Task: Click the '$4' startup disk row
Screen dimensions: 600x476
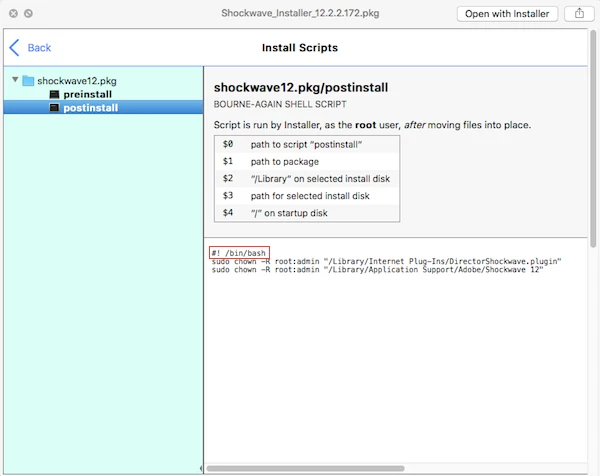Action: [x=307, y=213]
